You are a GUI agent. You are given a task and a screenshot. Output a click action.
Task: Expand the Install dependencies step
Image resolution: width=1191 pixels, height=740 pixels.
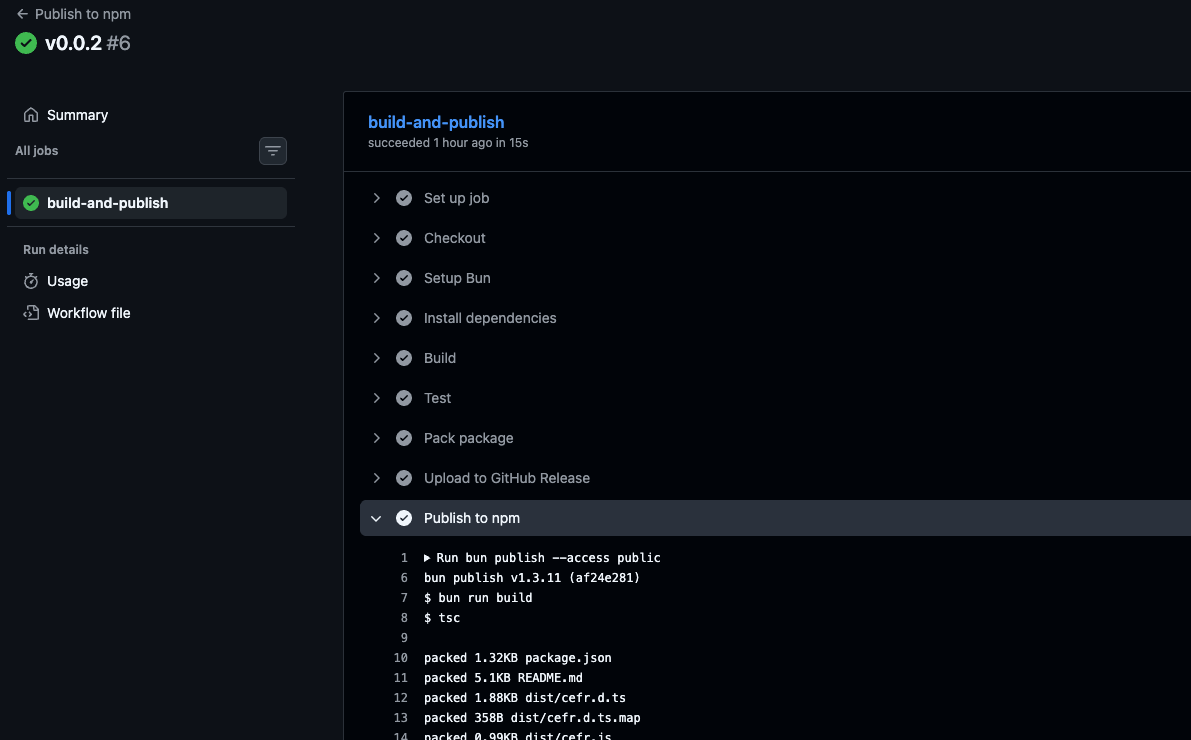point(377,318)
